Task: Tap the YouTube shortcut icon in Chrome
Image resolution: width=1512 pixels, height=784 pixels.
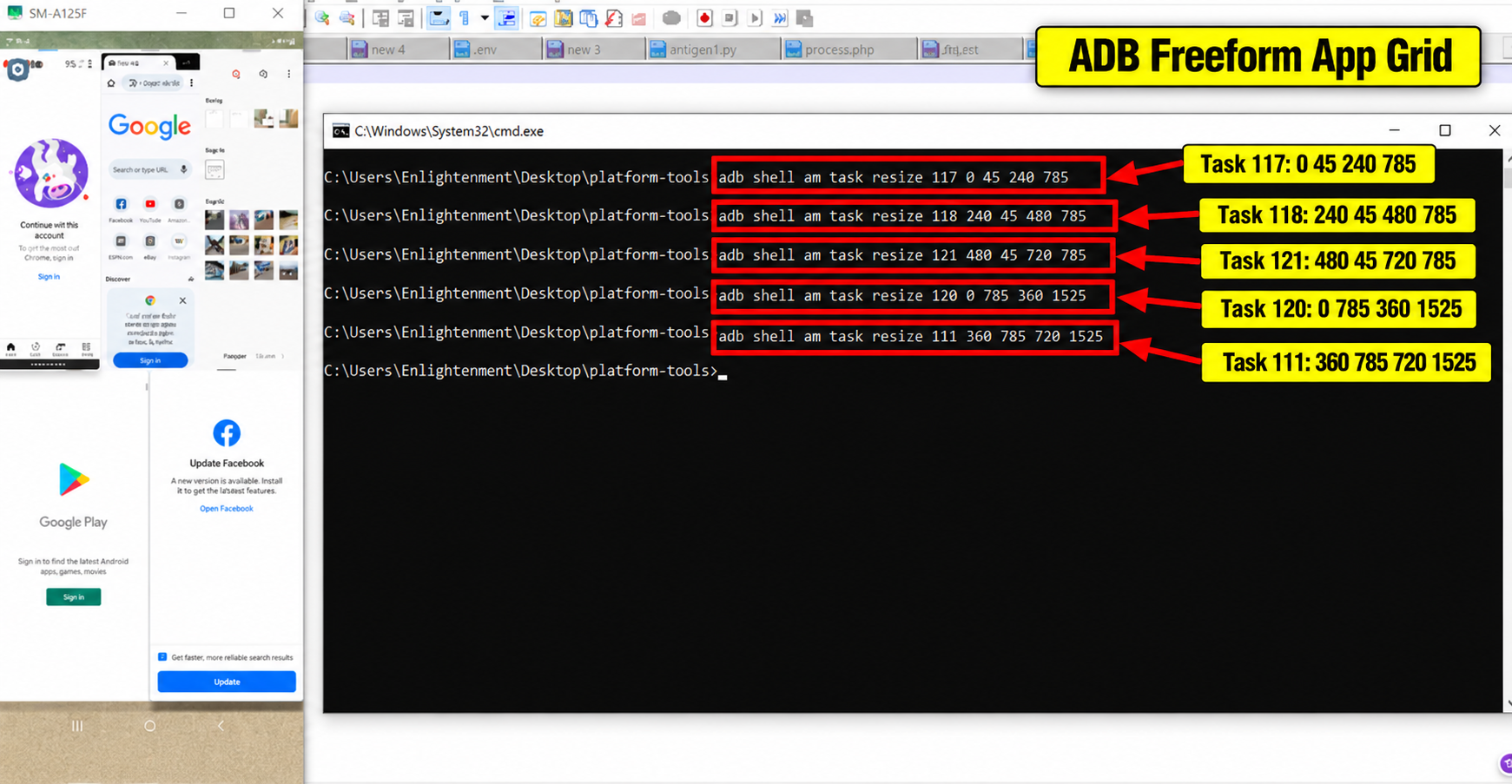Action: click(150, 204)
